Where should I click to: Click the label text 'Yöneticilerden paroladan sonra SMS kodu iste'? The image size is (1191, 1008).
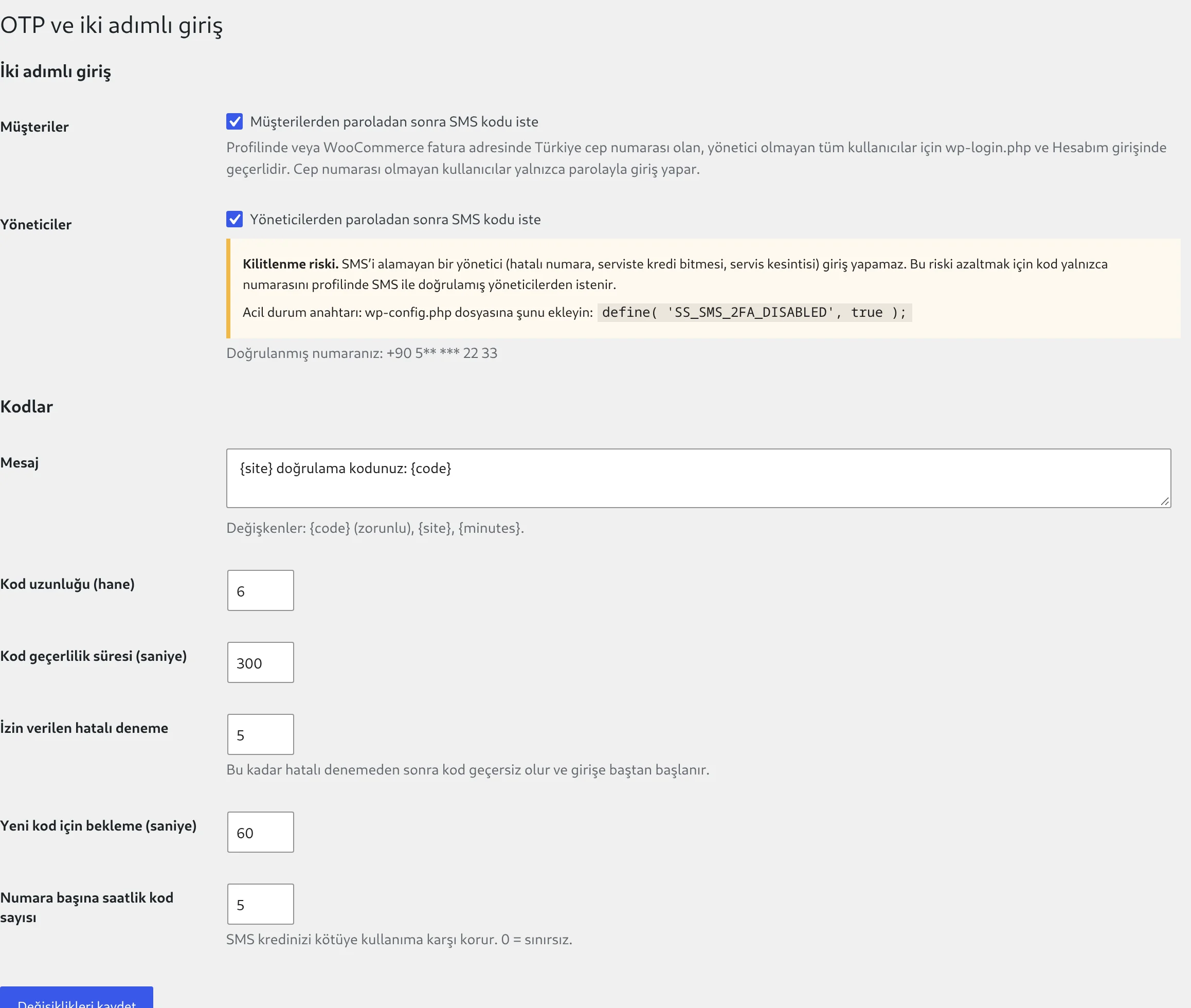pos(395,220)
